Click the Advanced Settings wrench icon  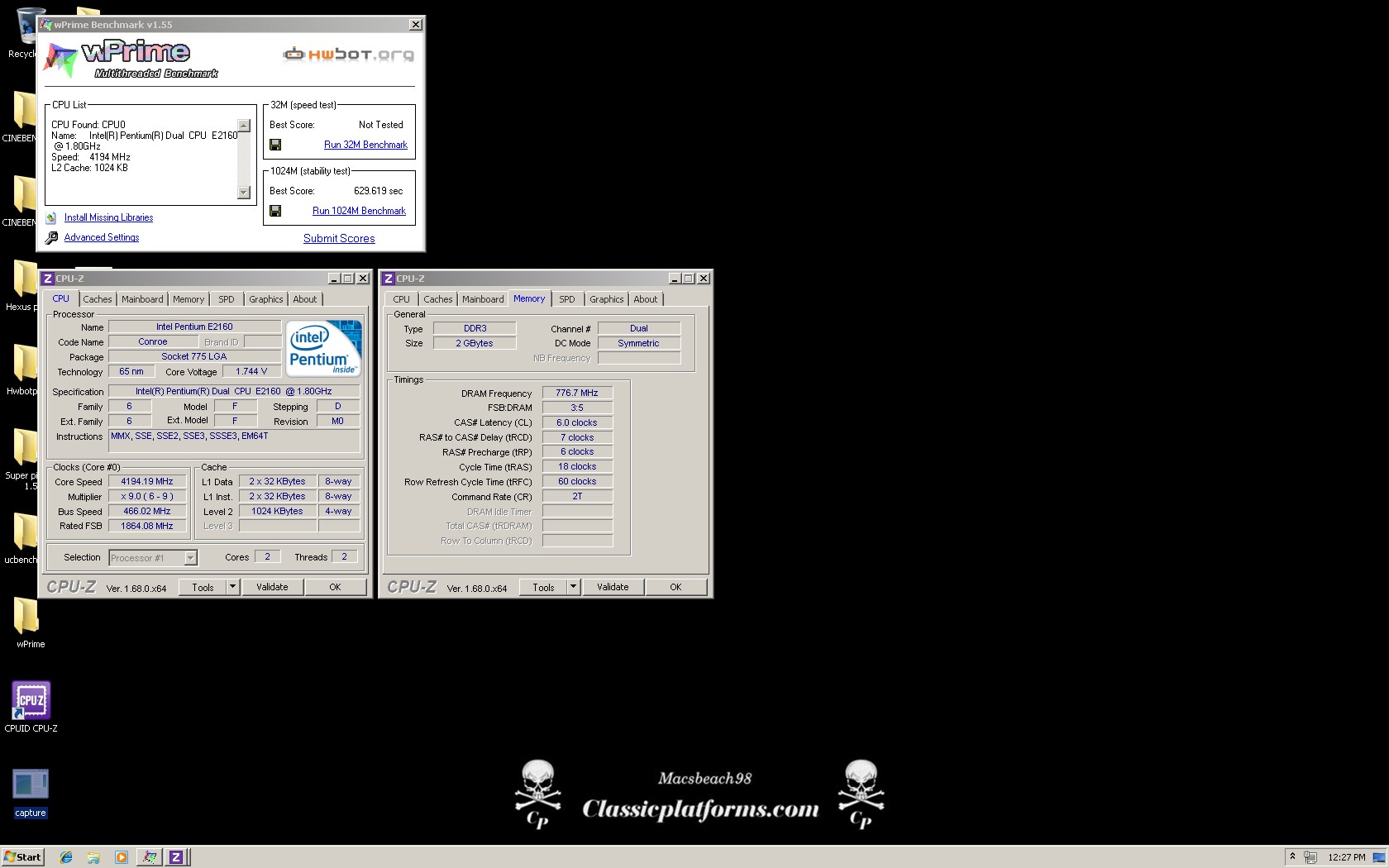(51, 237)
